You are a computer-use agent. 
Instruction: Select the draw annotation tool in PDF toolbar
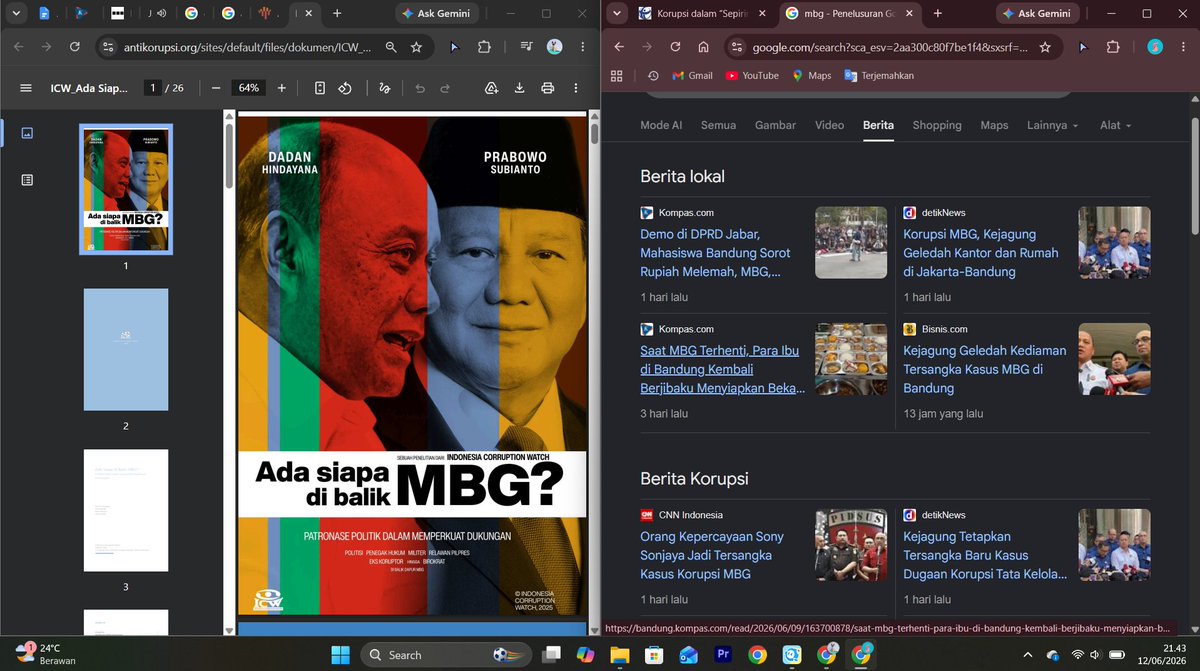click(384, 88)
